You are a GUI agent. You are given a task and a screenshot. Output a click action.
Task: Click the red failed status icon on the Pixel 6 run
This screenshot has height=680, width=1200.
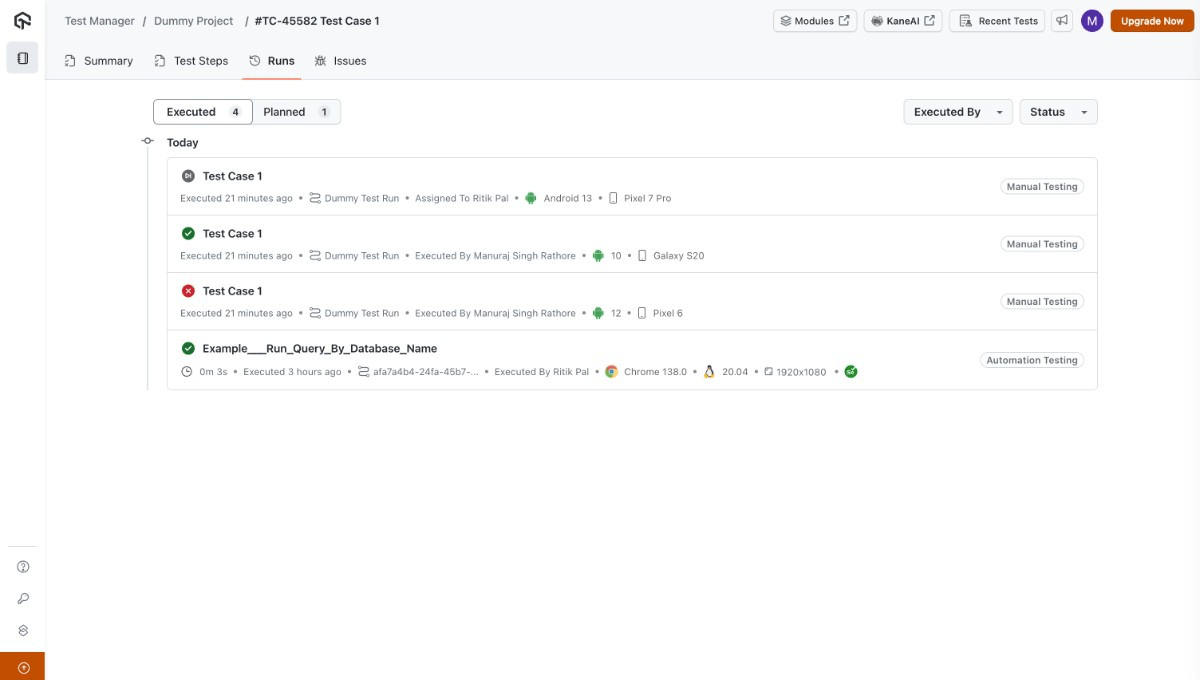189,291
